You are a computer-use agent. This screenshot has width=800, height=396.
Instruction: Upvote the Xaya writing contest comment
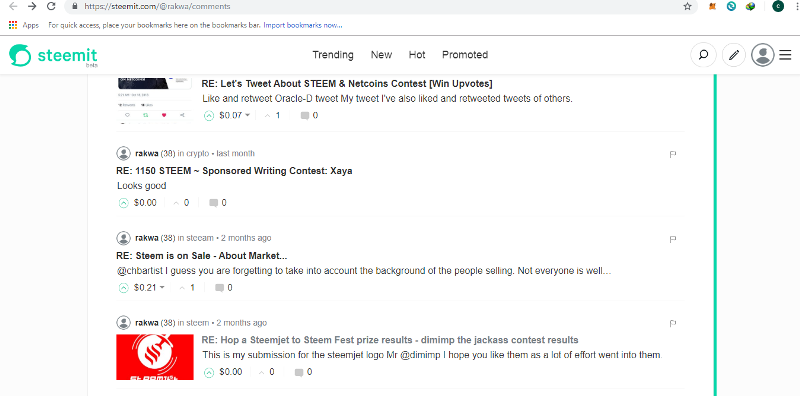(123, 203)
